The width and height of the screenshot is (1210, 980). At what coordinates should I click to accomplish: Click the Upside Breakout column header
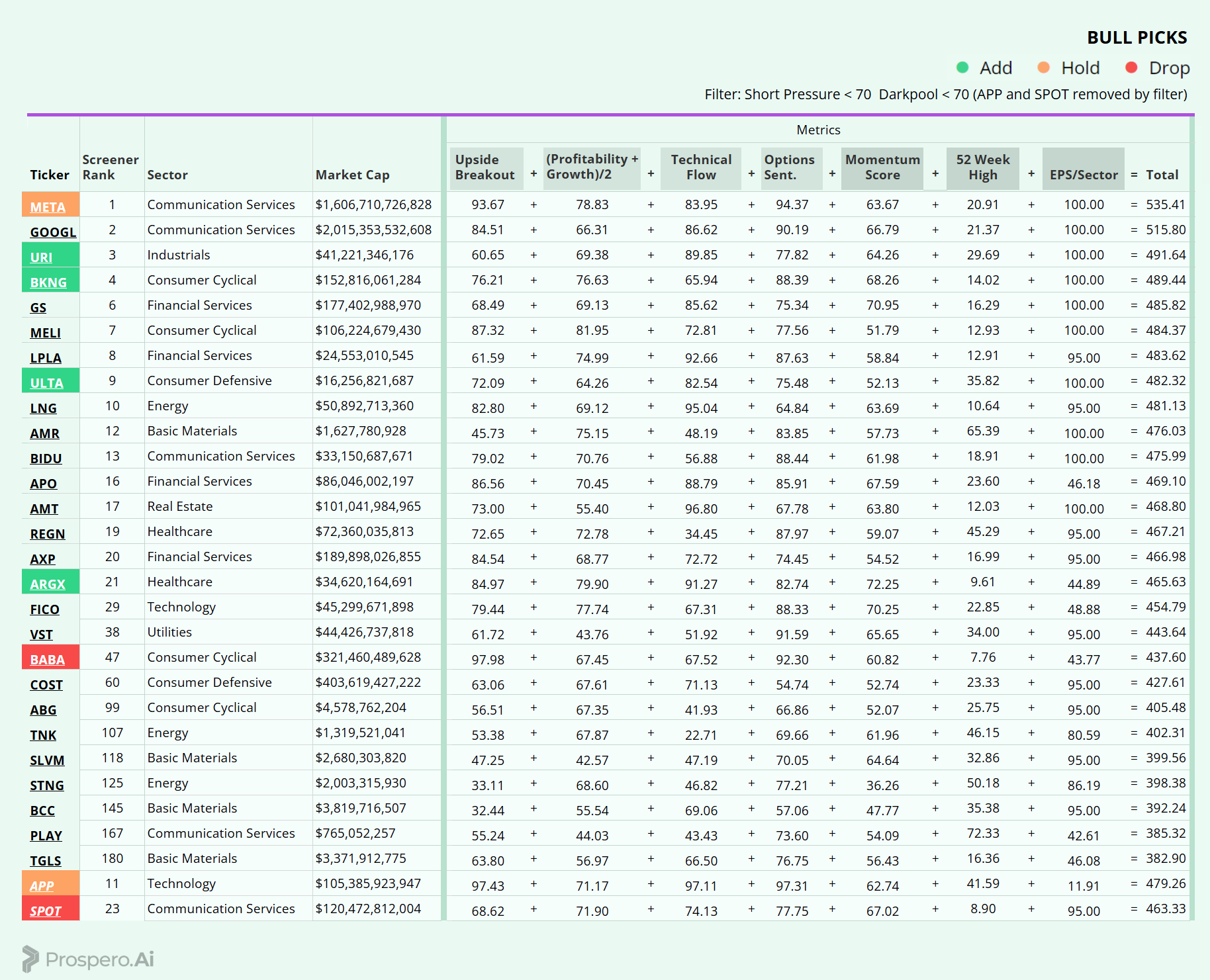click(x=485, y=167)
